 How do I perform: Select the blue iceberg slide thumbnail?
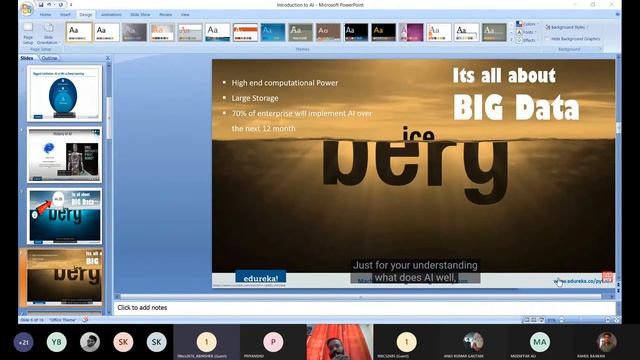click(x=64, y=216)
